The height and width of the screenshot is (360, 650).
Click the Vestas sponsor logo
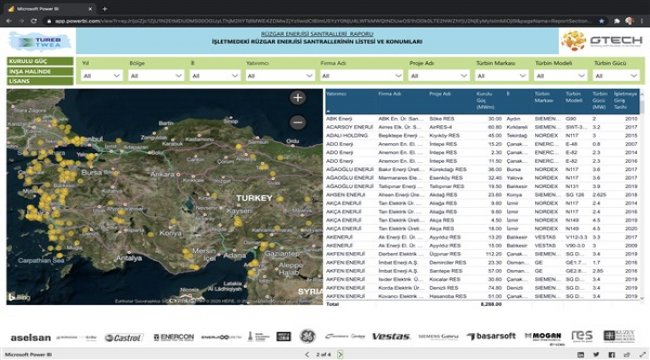click(391, 336)
